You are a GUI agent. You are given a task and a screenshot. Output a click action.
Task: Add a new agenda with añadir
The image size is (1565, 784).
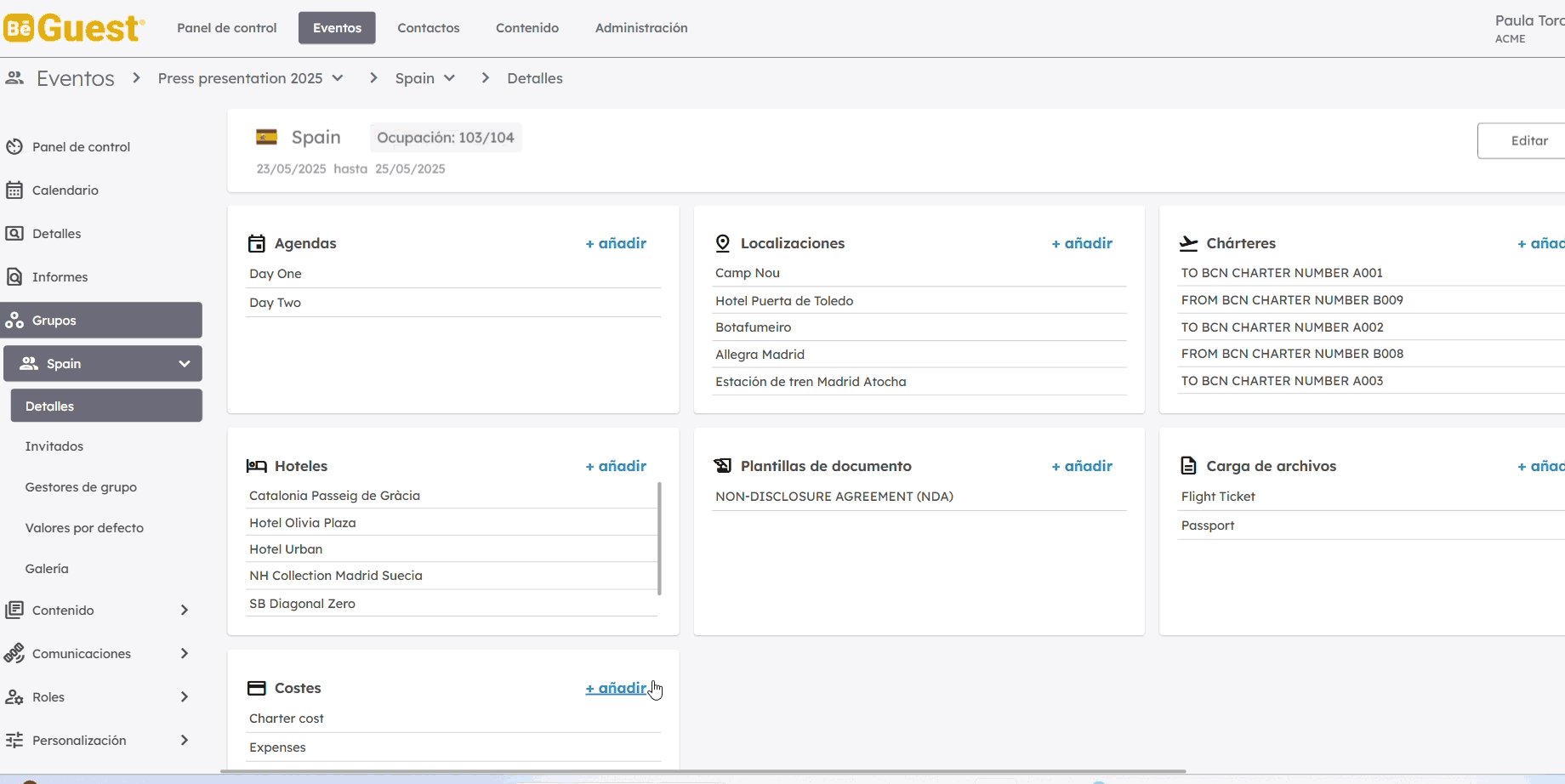click(x=616, y=243)
